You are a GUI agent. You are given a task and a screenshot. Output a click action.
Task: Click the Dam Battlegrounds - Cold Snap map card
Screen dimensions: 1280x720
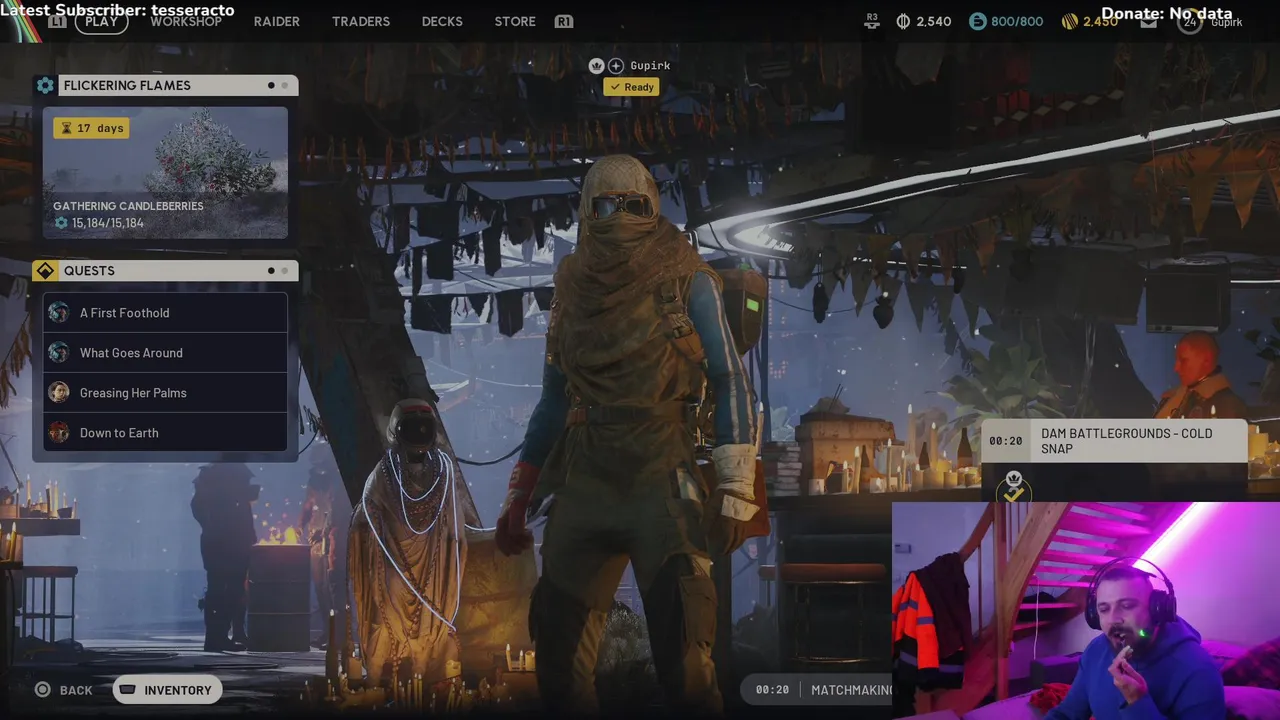1114,441
